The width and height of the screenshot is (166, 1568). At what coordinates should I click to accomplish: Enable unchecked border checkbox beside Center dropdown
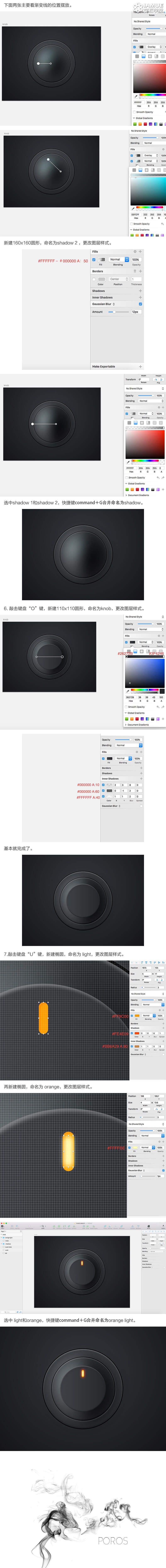click(94, 279)
